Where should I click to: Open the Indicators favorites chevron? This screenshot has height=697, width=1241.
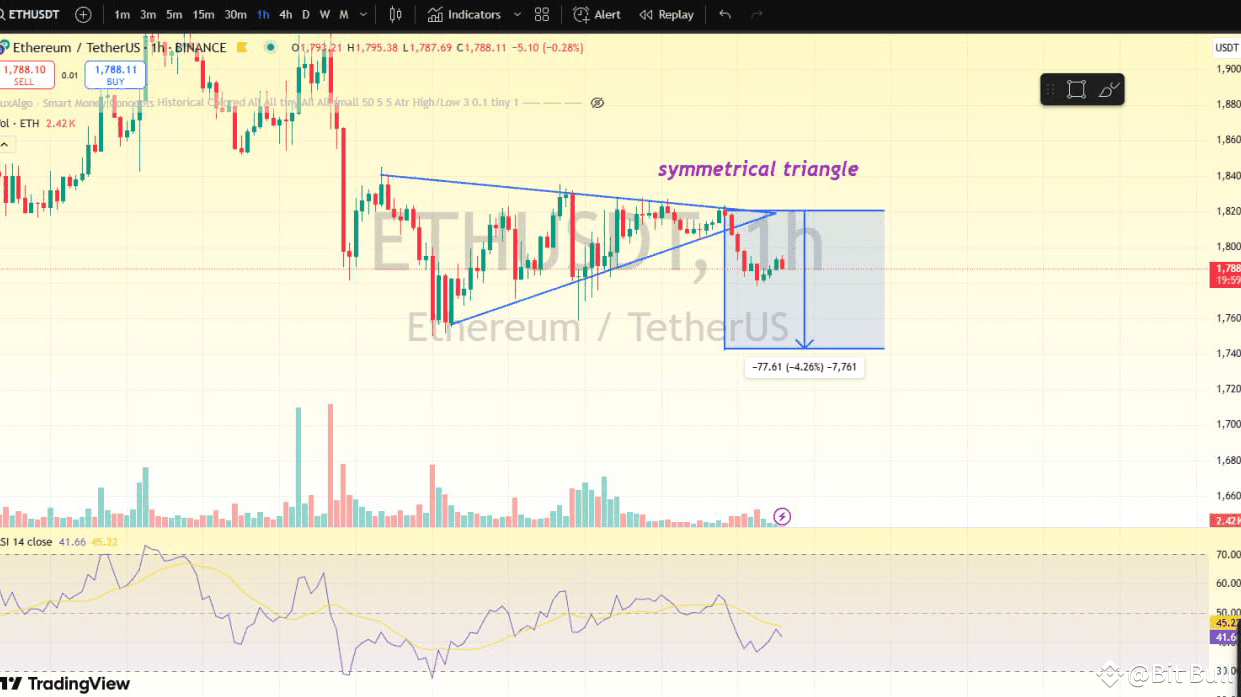pos(517,14)
